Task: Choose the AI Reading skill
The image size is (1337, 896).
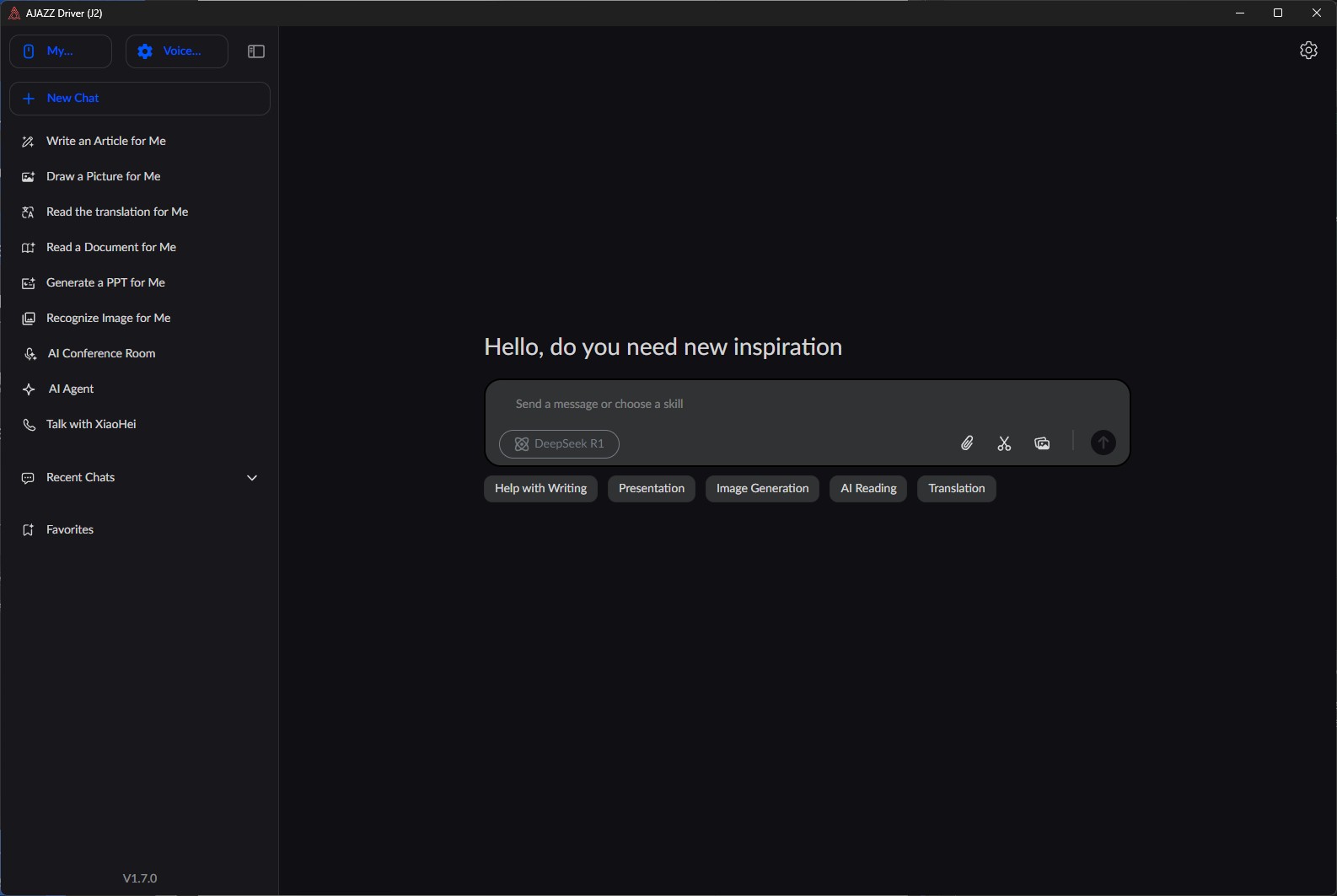Action: (868, 489)
